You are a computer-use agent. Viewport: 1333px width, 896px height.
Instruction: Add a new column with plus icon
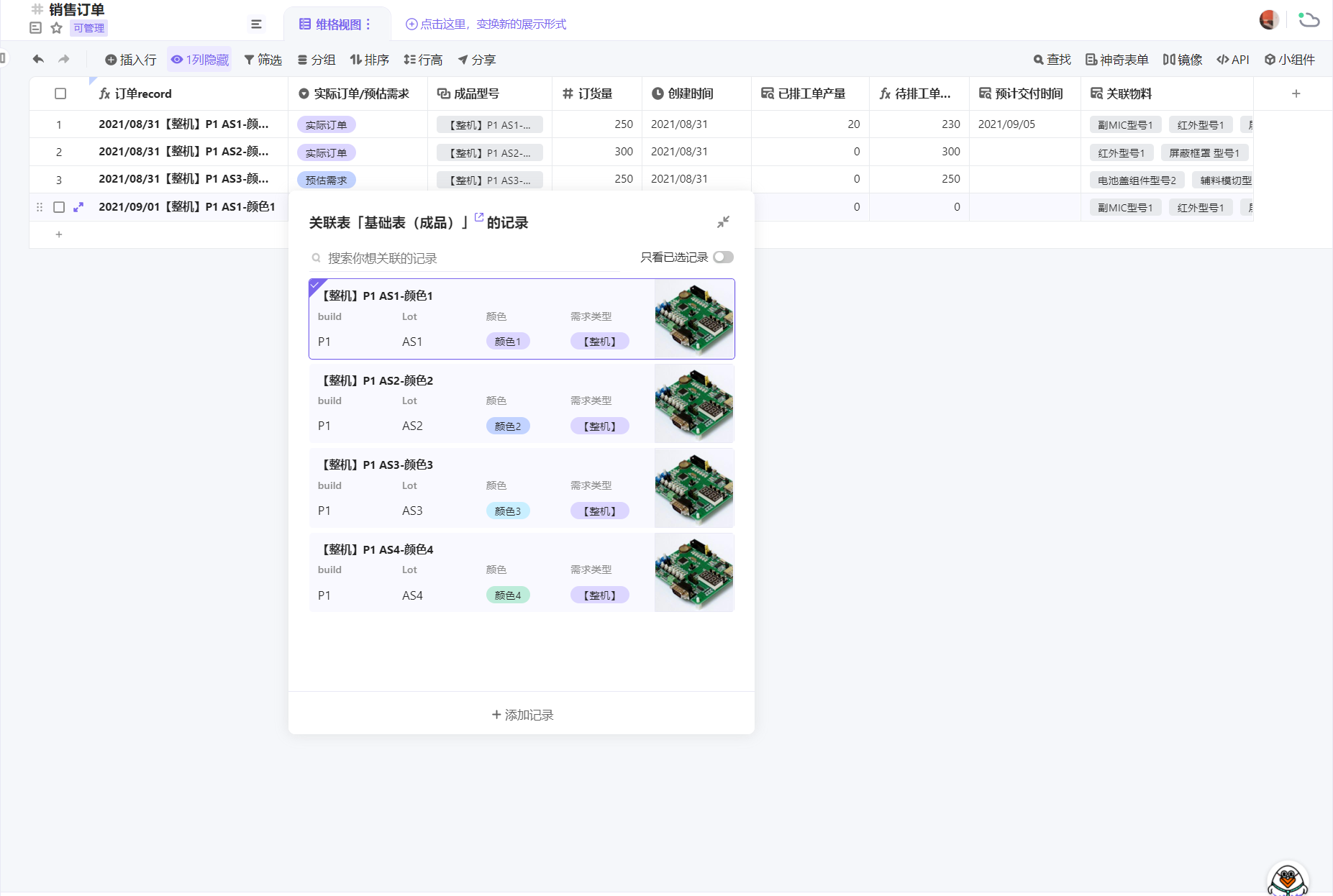[1296, 93]
